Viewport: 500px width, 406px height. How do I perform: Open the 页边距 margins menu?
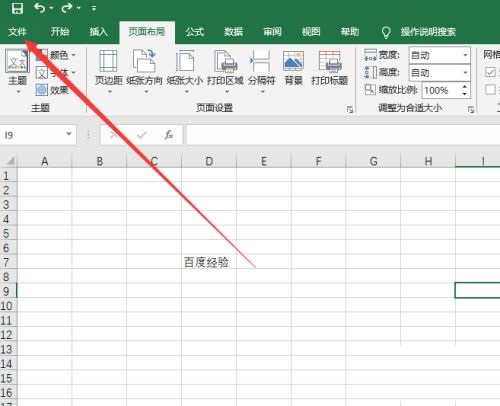tap(109, 71)
